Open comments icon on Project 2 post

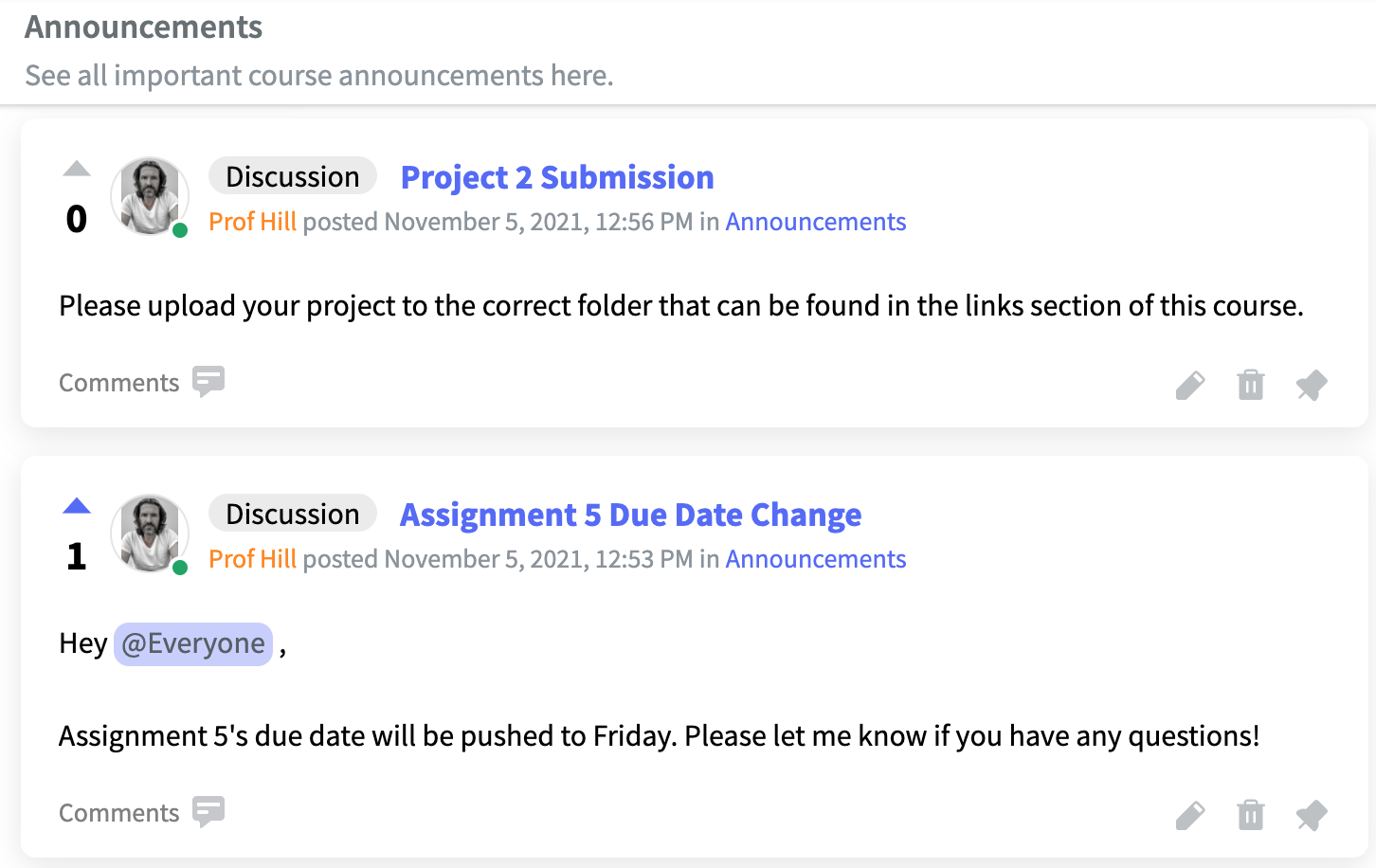208,382
